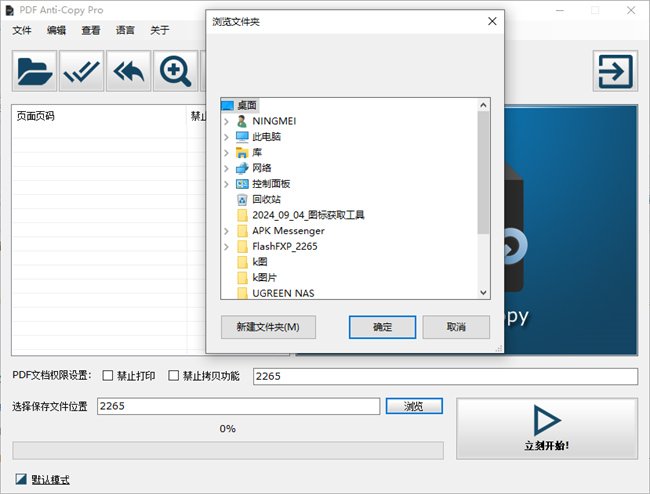Click the 2024_09_04 folder icon
650x494 pixels.
click(243, 215)
